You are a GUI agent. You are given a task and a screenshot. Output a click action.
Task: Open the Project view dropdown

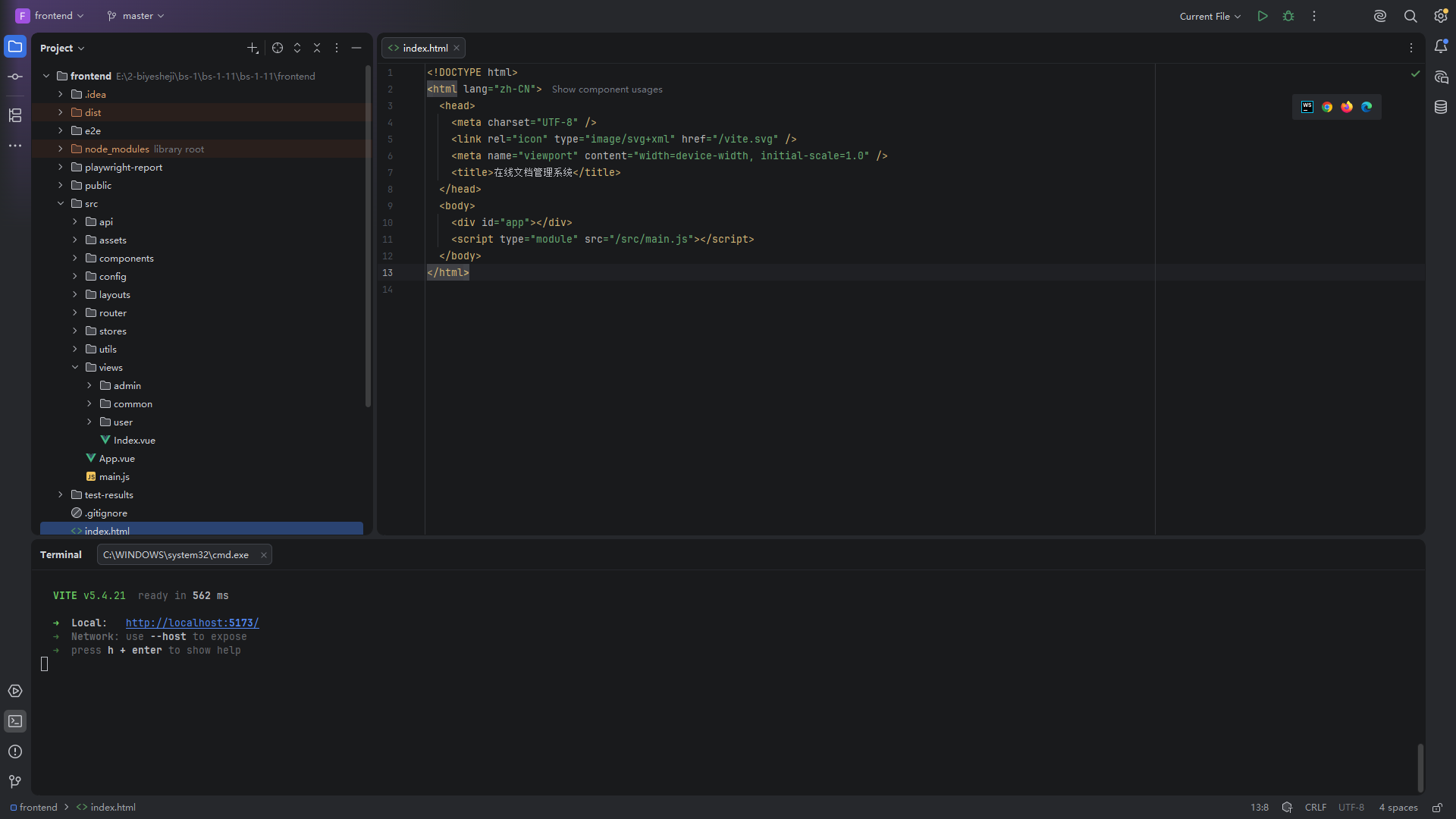[62, 48]
